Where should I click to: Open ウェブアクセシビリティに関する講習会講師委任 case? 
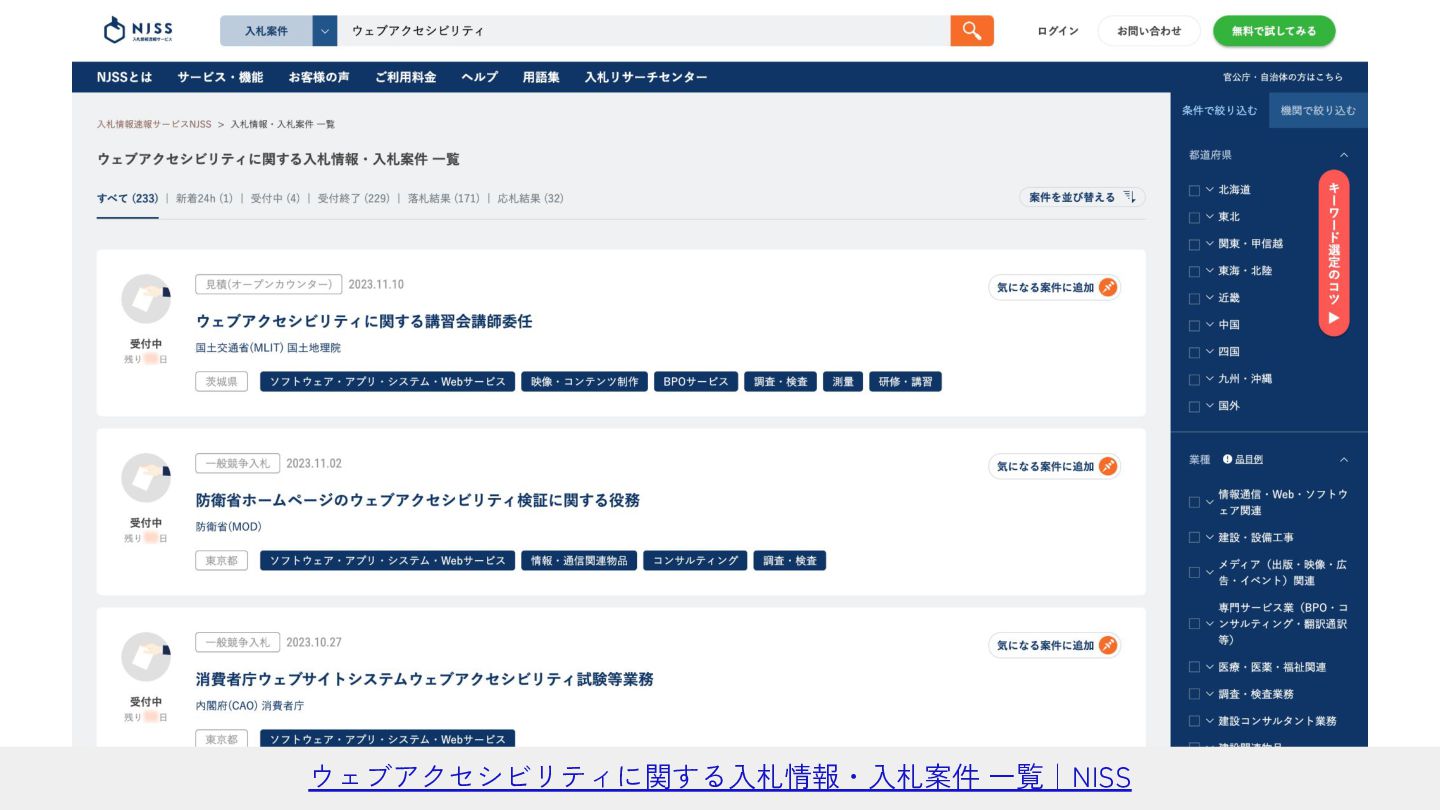coord(364,321)
